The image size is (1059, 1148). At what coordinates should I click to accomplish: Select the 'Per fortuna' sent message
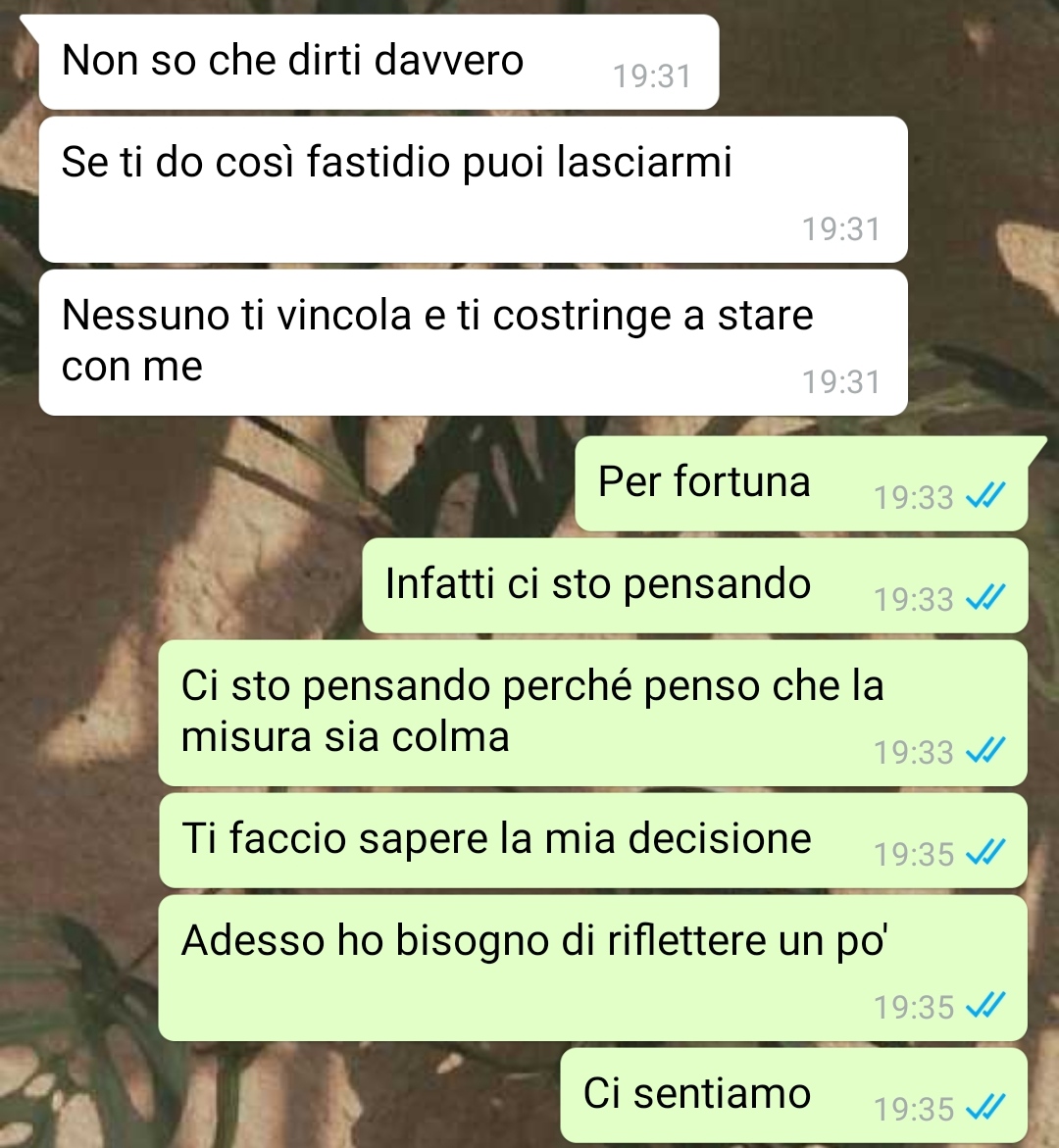[x=801, y=484]
